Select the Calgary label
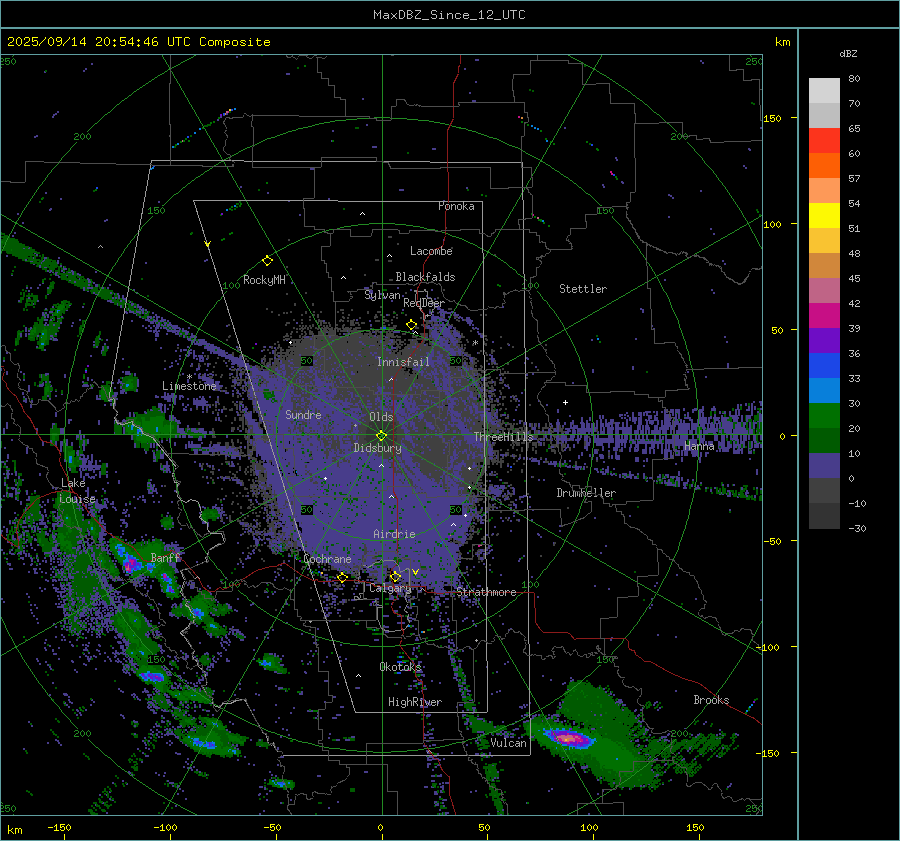 pyautogui.click(x=390, y=588)
